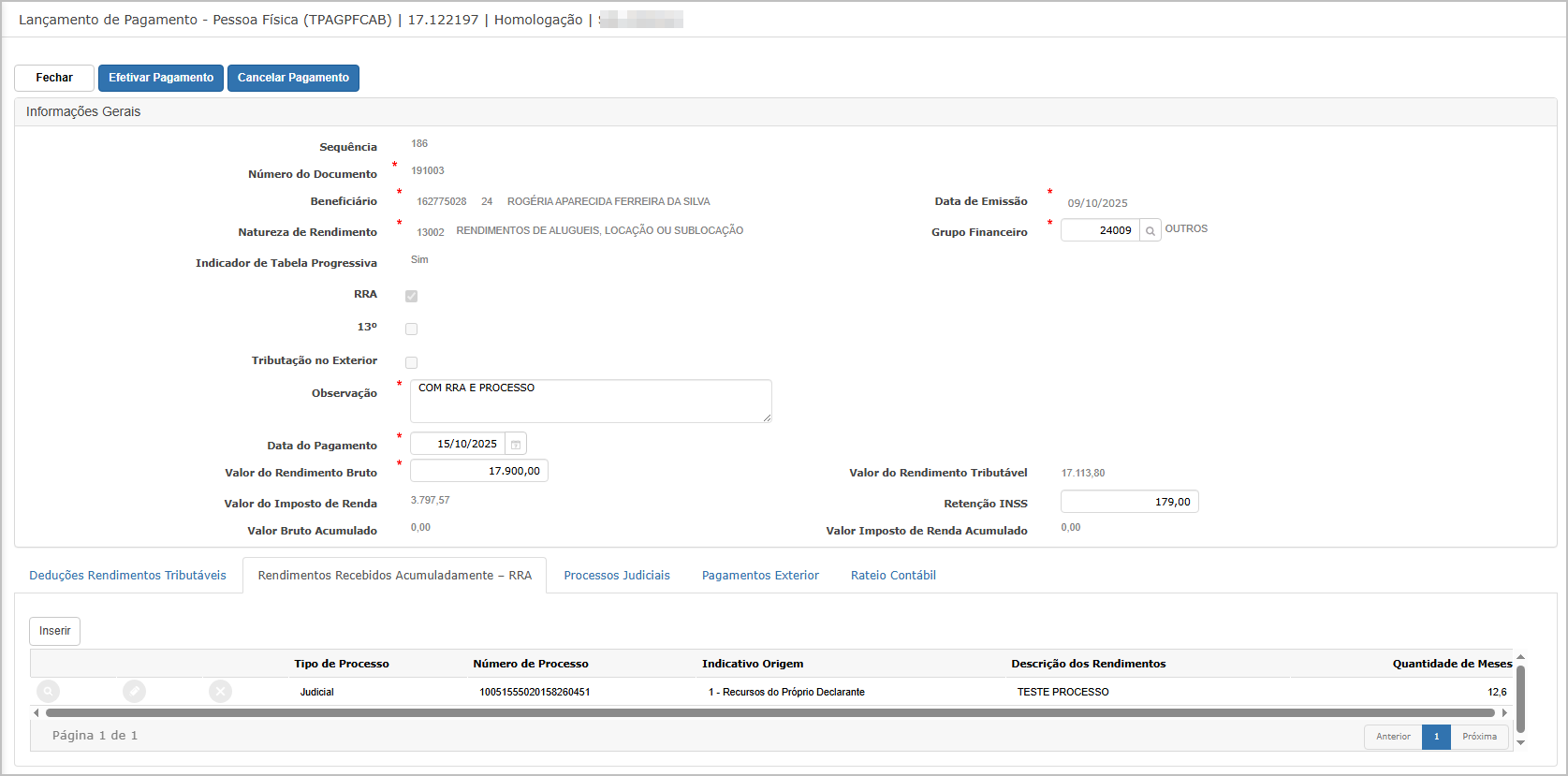Open the Grupo Financeiro search lookup
Image resolution: width=1568 pixels, height=776 pixels.
point(1150,230)
